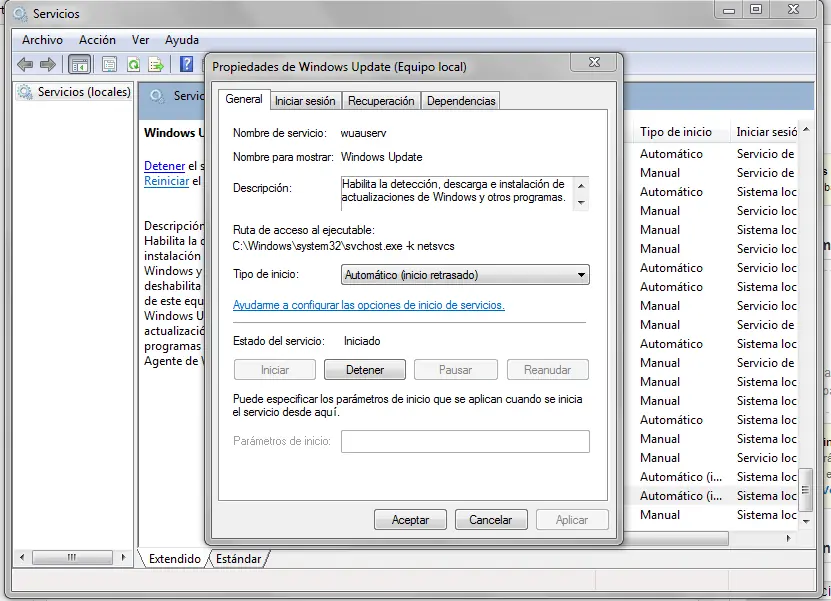Click services list scroll up arrow

[806, 129]
